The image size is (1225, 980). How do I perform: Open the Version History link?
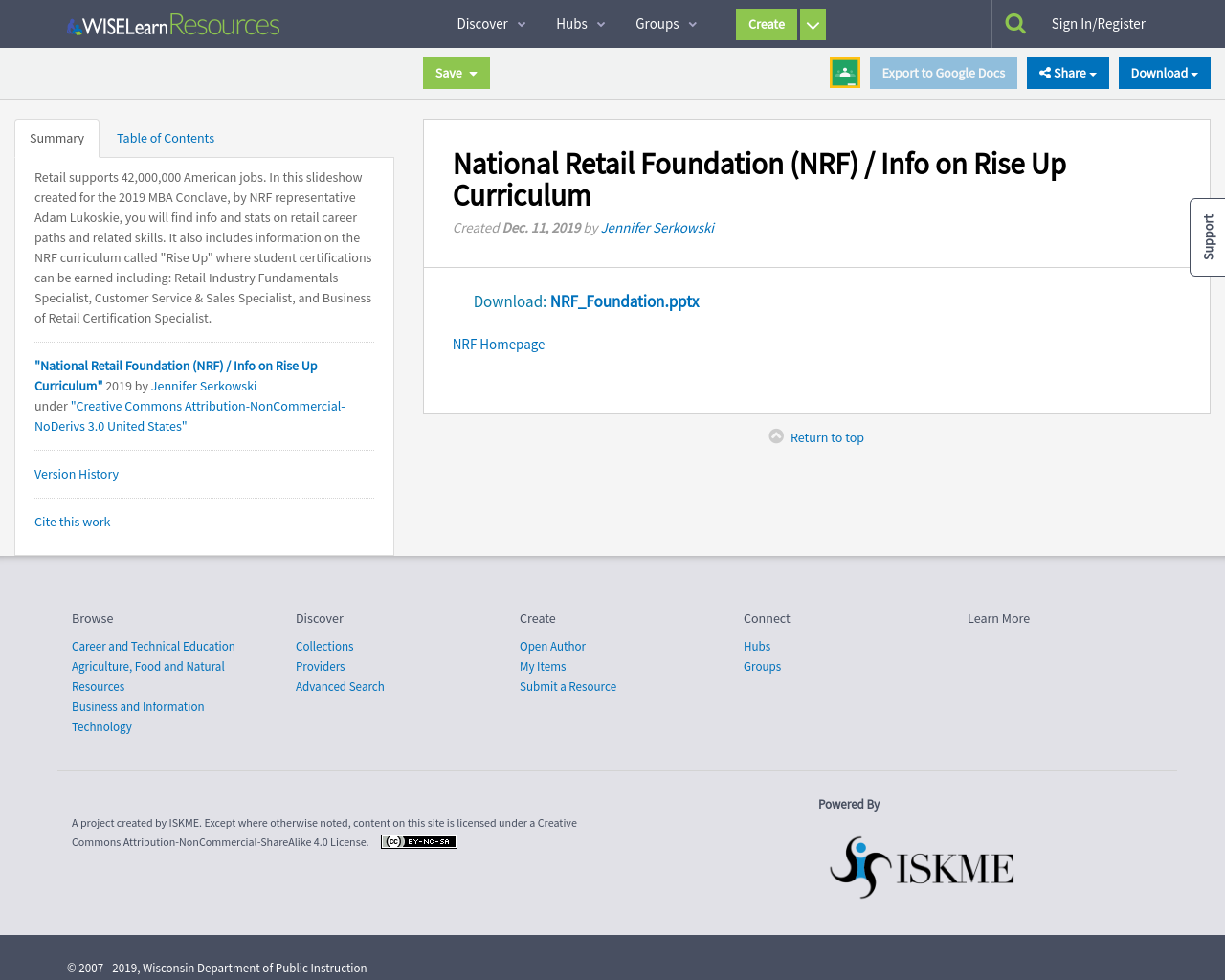click(x=76, y=474)
